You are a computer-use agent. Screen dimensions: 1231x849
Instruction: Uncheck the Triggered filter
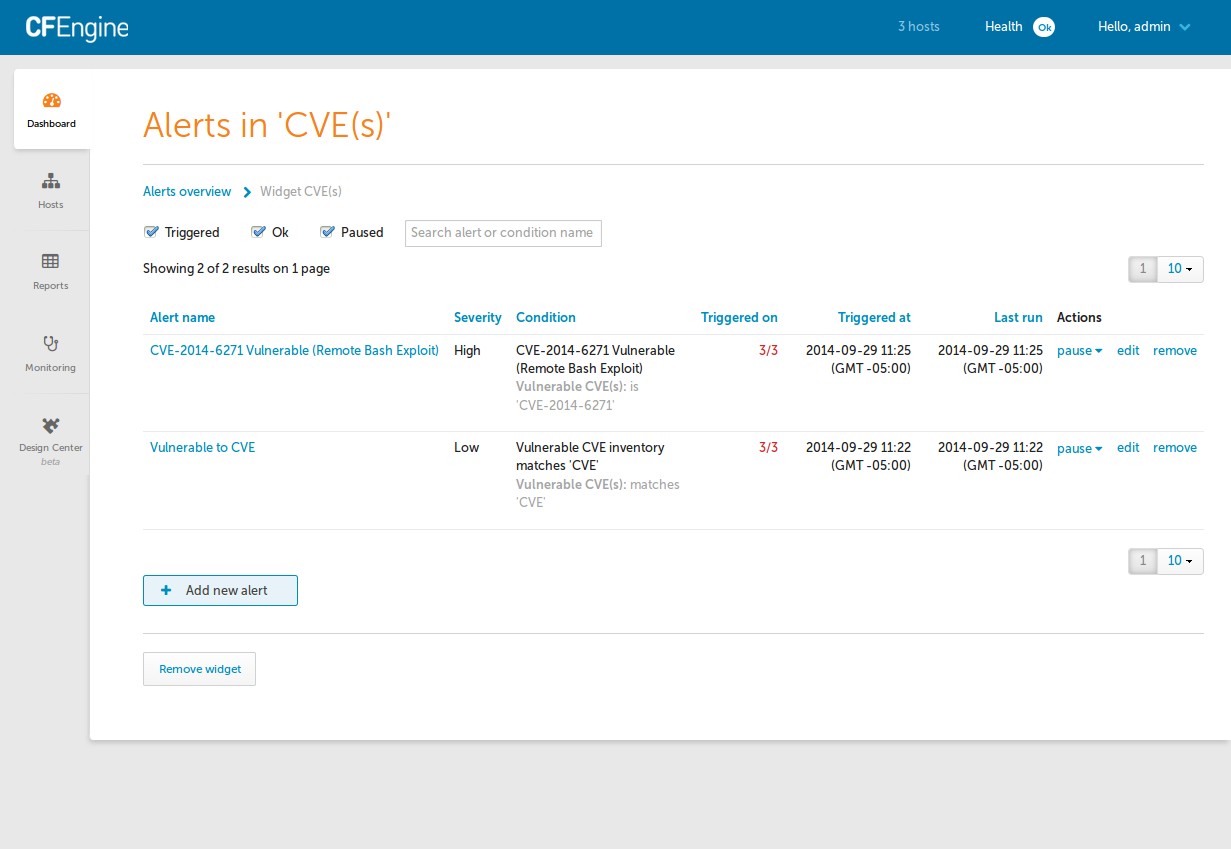tap(152, 231)
